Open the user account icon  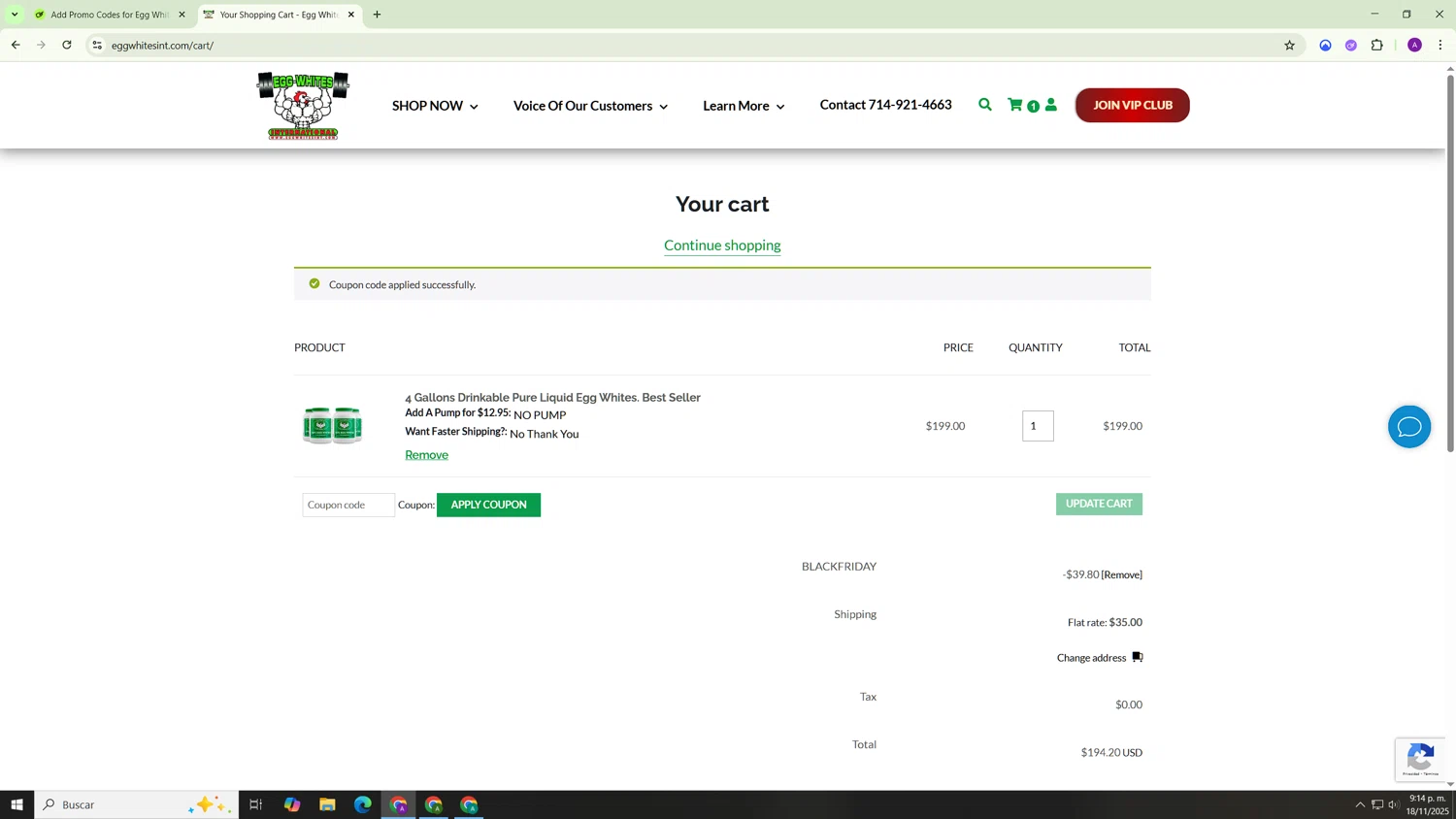click(1051, 105)
